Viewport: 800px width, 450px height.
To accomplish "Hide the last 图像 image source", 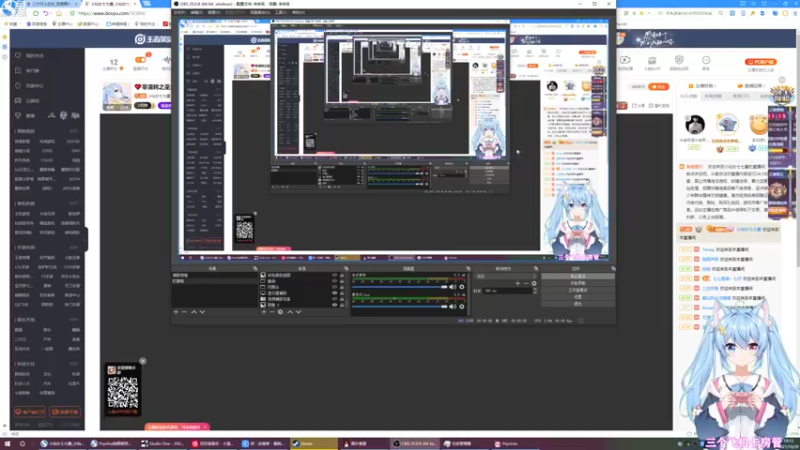I will 335,305.
